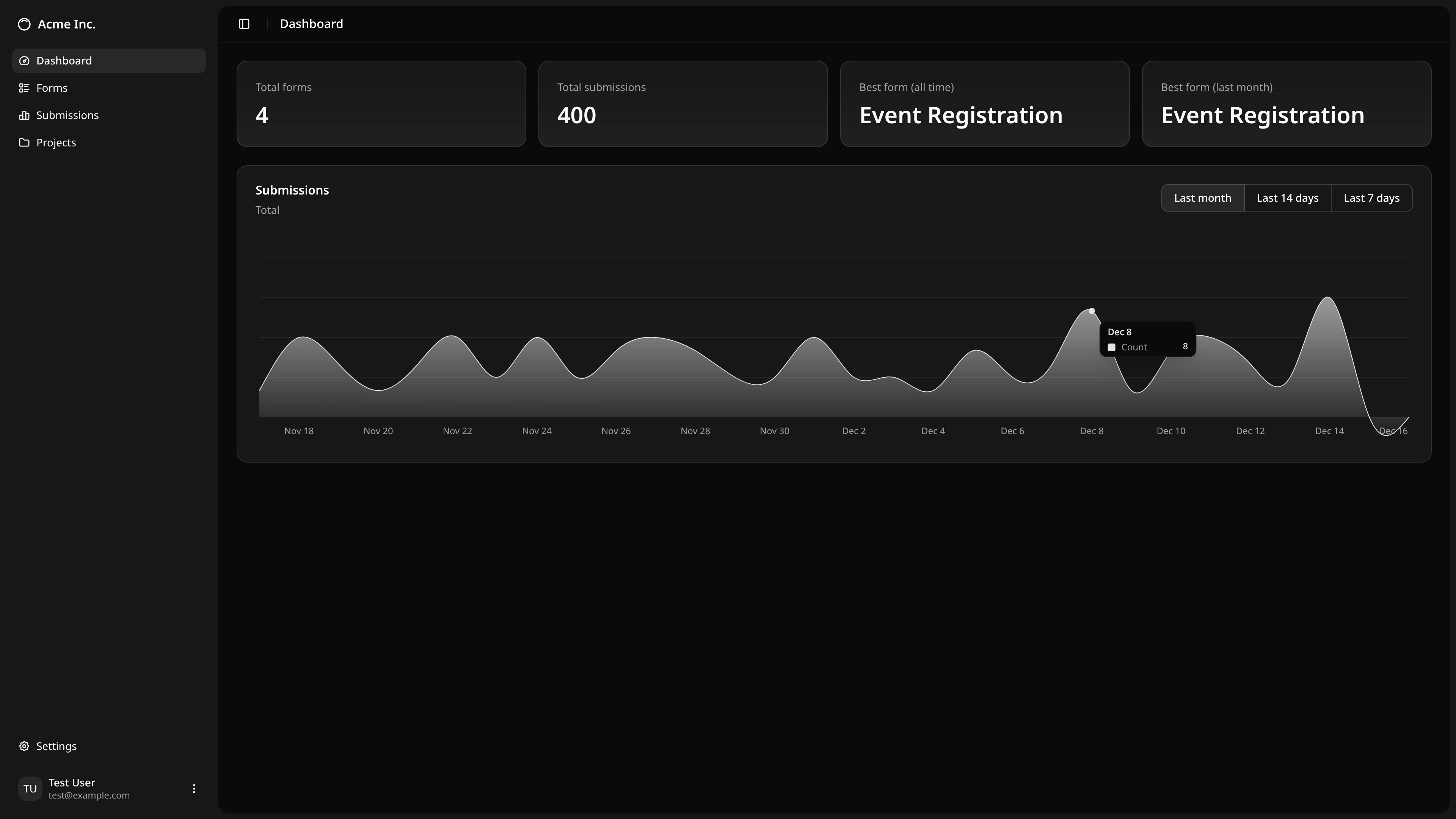Click the Projects folder icon
The image size is (1456, 819).
pyautogui.click(x=24, y=143)
